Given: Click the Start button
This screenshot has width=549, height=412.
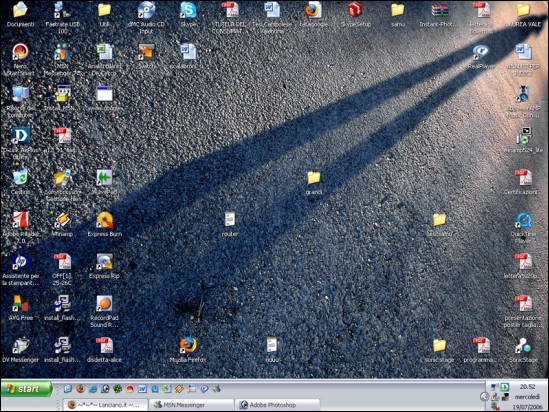Looking at the screenshot, I should [x=26, y=389].
